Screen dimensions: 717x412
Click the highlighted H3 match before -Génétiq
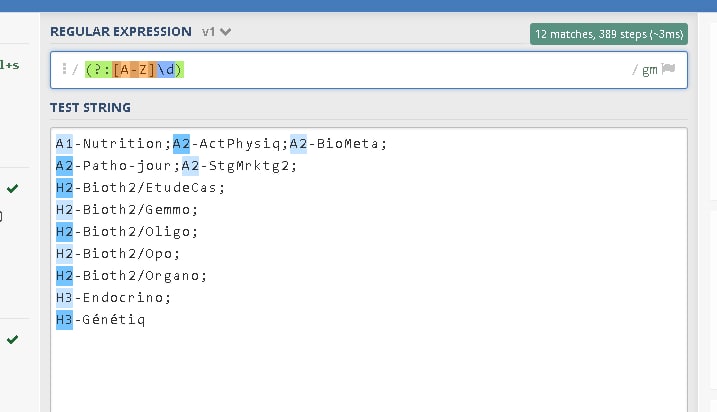[x=64, y=320]
